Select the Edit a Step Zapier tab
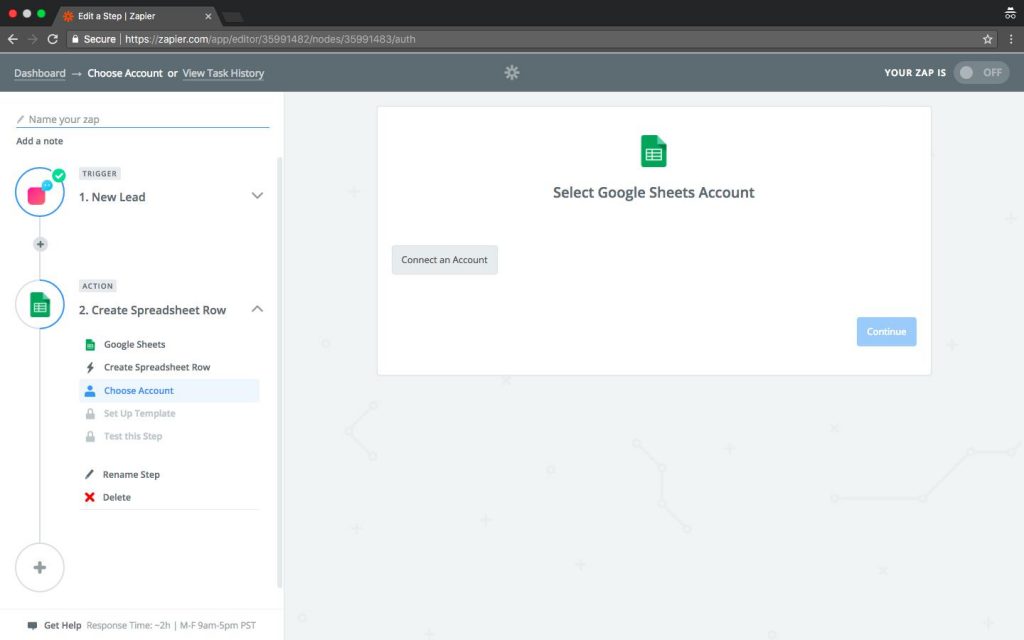This screenshot has height=640, width=1024. coord(136,16)
